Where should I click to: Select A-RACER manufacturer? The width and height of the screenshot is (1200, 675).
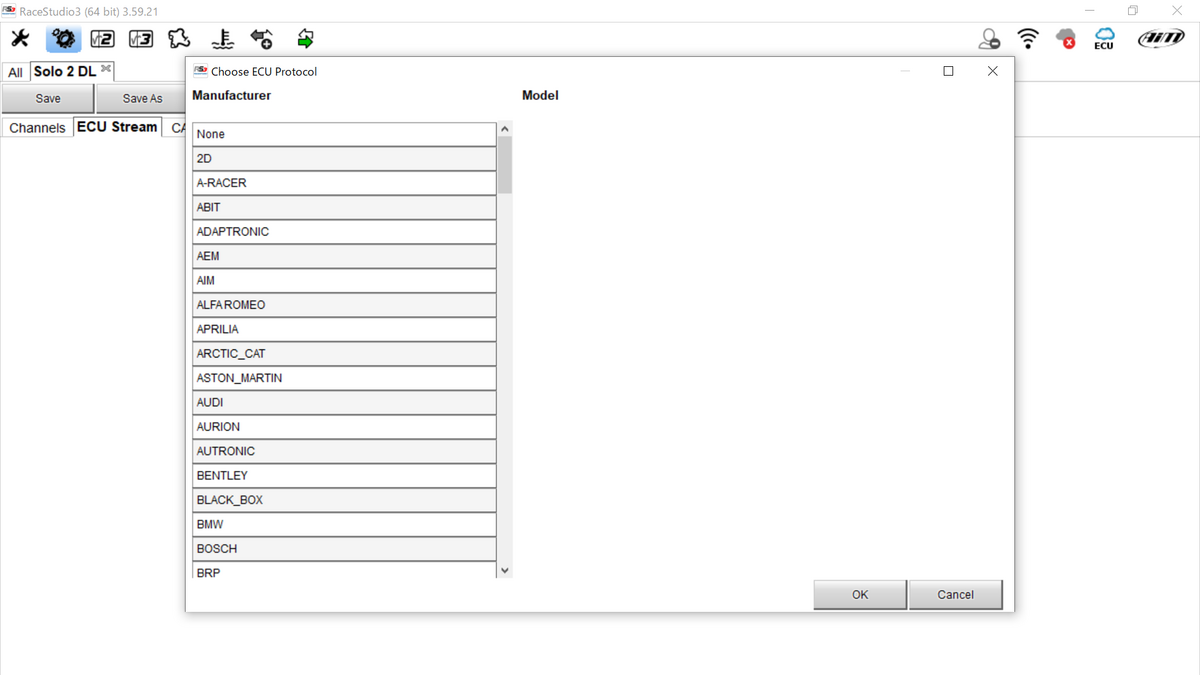tap(344, 183)
